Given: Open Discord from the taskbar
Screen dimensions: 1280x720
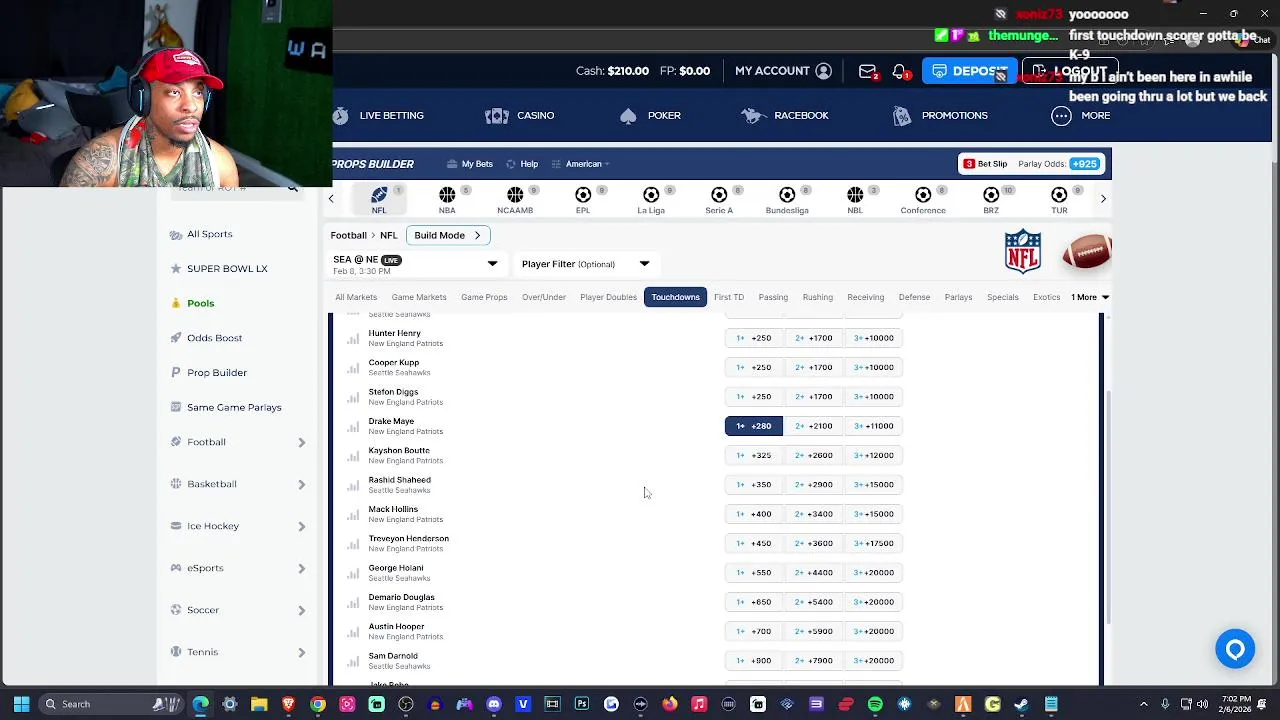Looking at the screenshot, I should 494,704.
